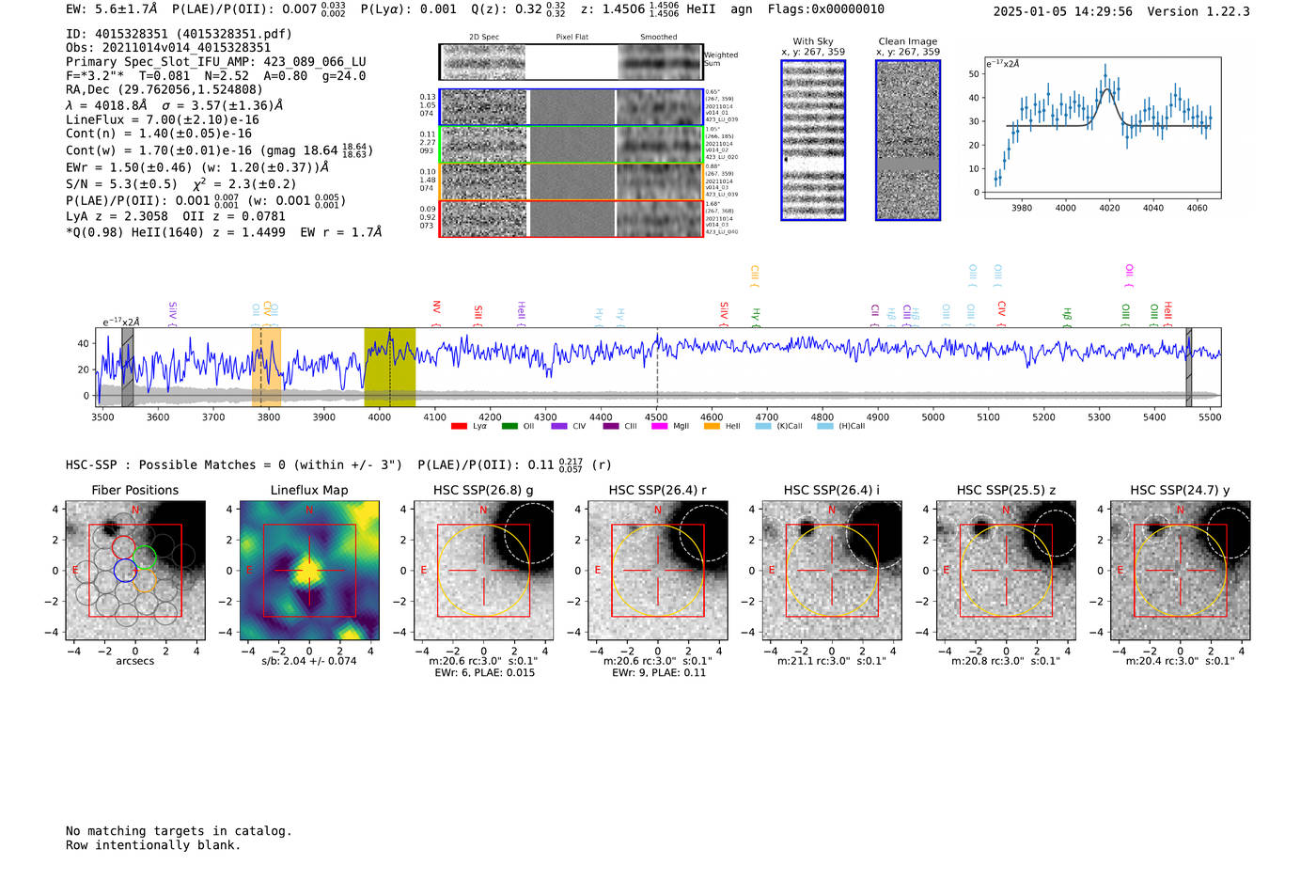Click the 'EWr: 9, PLAE: 0.11' caption
1316x896 pixels.
click(658, 673)
